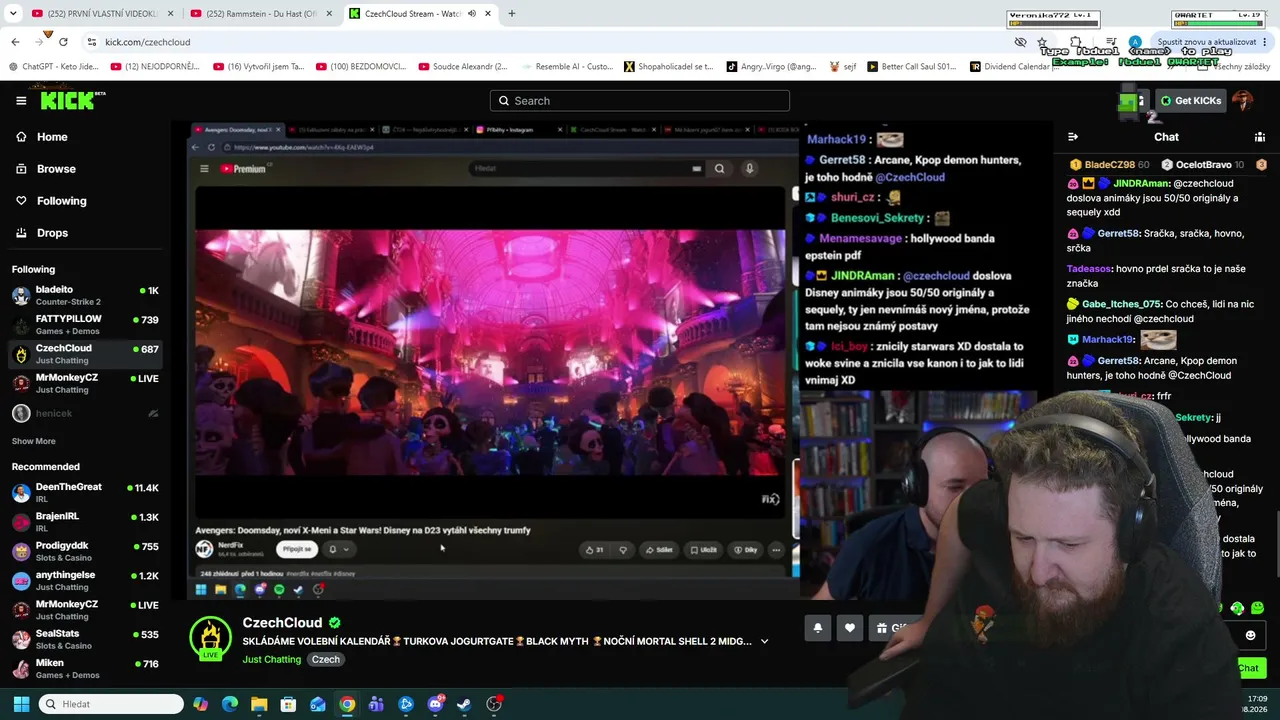Collapse the chat panel with arrow icon

(1073, 137)
